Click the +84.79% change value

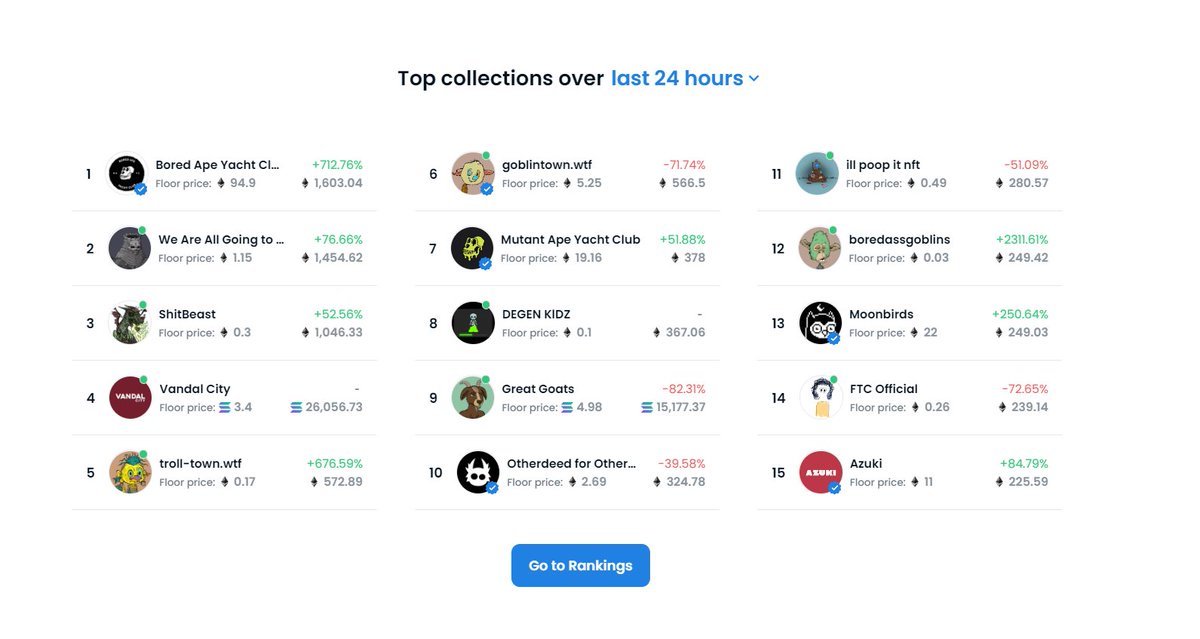[x=1024, y=464]
